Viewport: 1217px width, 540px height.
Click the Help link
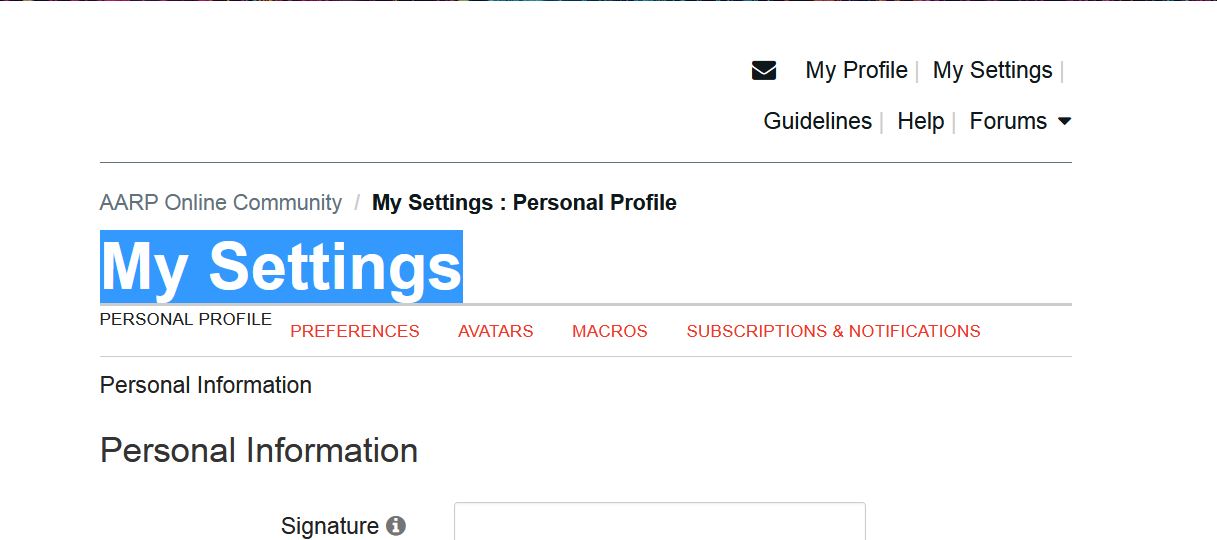[x=920, y=121]
